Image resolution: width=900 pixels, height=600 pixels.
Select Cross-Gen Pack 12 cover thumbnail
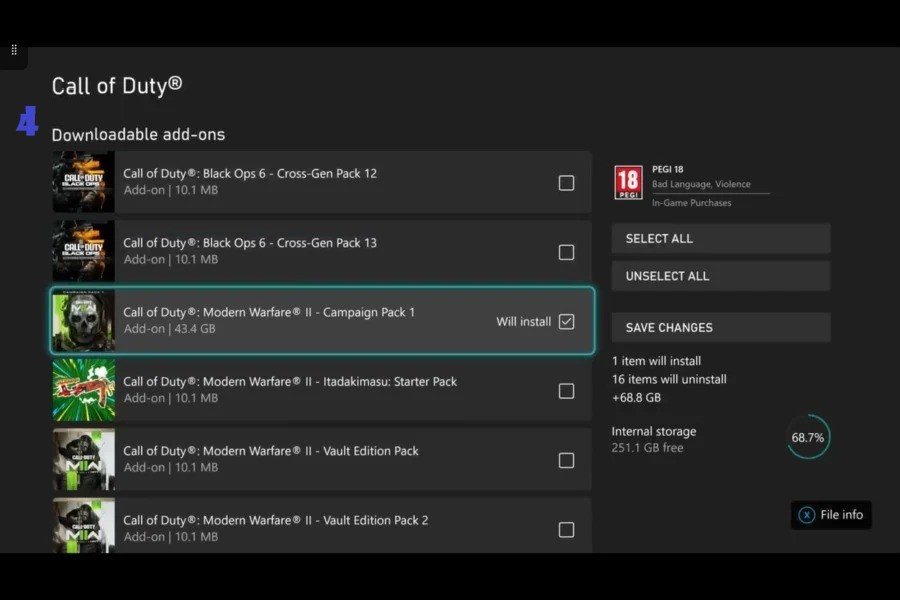[83, 183]
